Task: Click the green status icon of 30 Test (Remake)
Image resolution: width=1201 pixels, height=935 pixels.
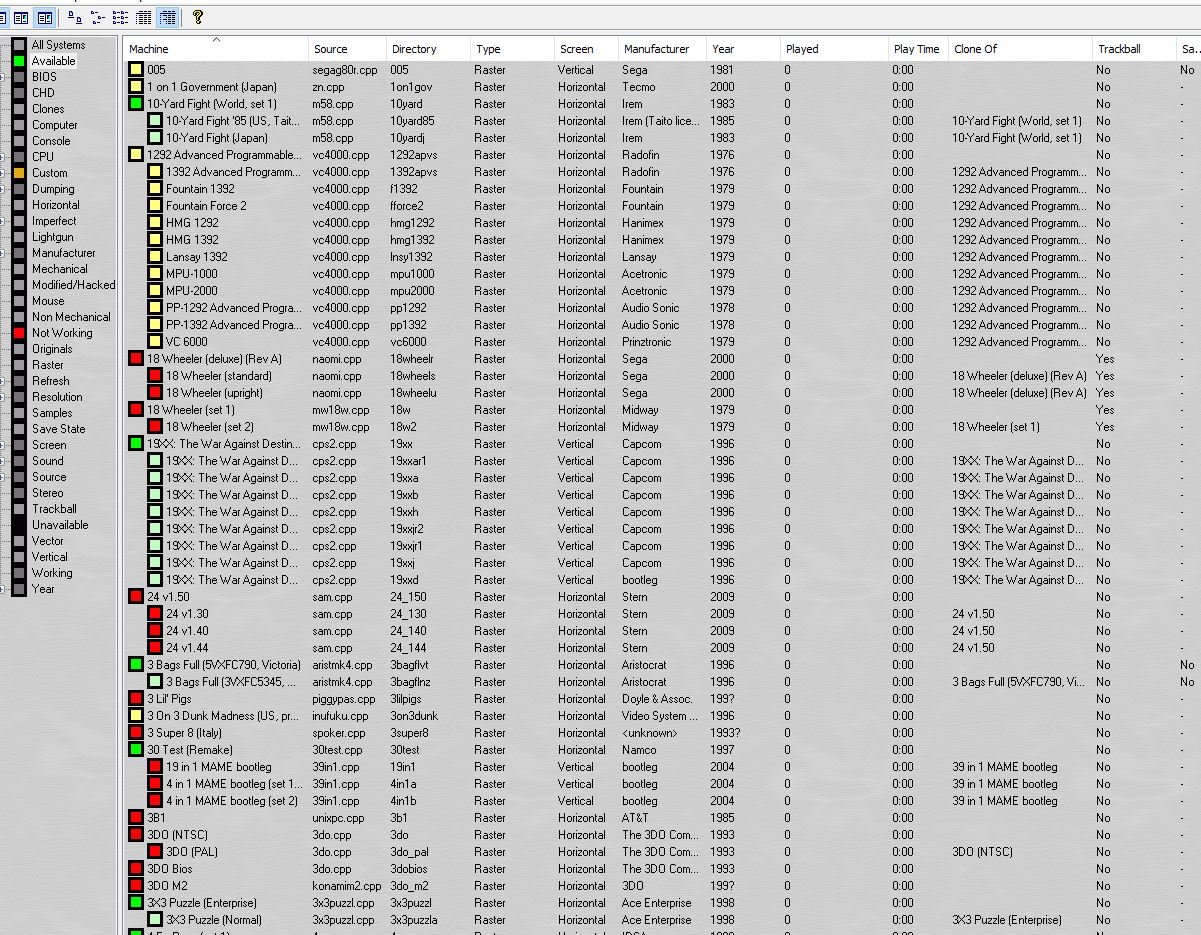Action: (136, 750)
